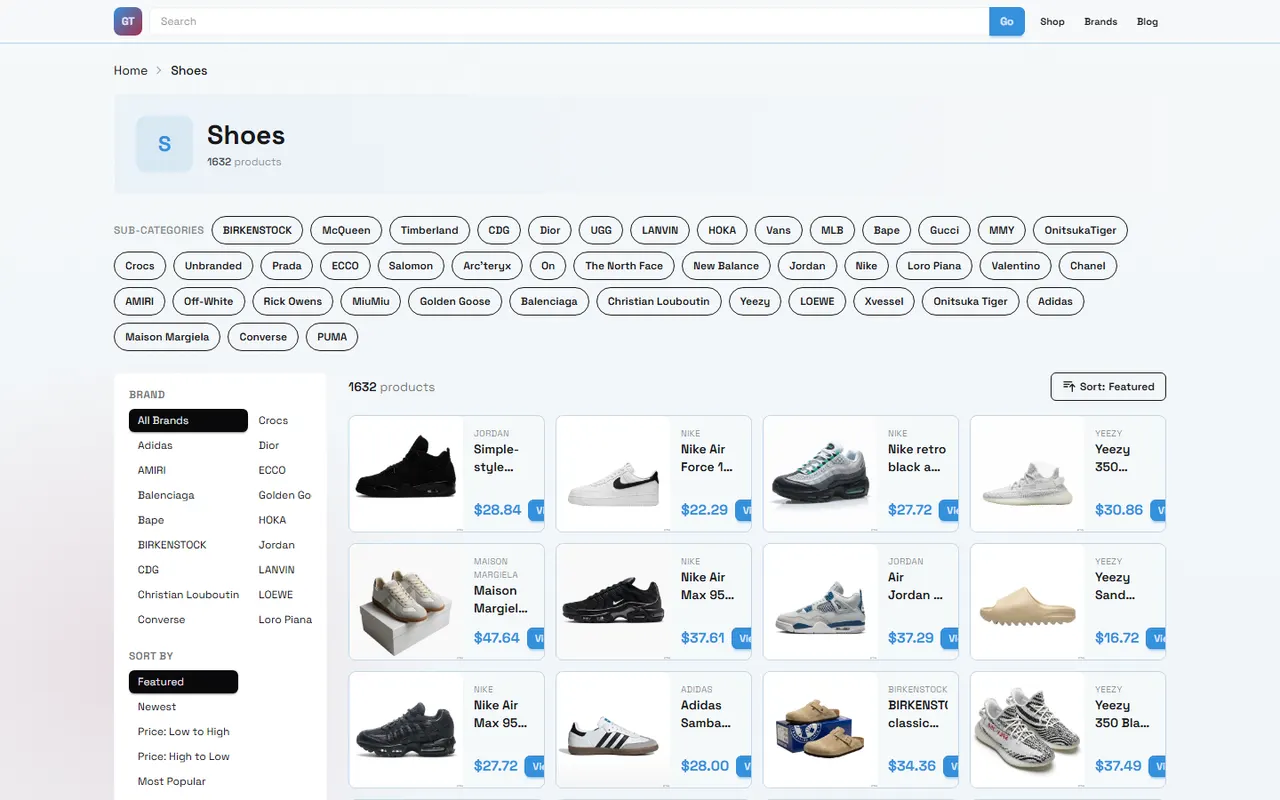Viewport: 1280px width, 800px height.
Task: Select Featured sort option in sidebar
Action: 183,682
